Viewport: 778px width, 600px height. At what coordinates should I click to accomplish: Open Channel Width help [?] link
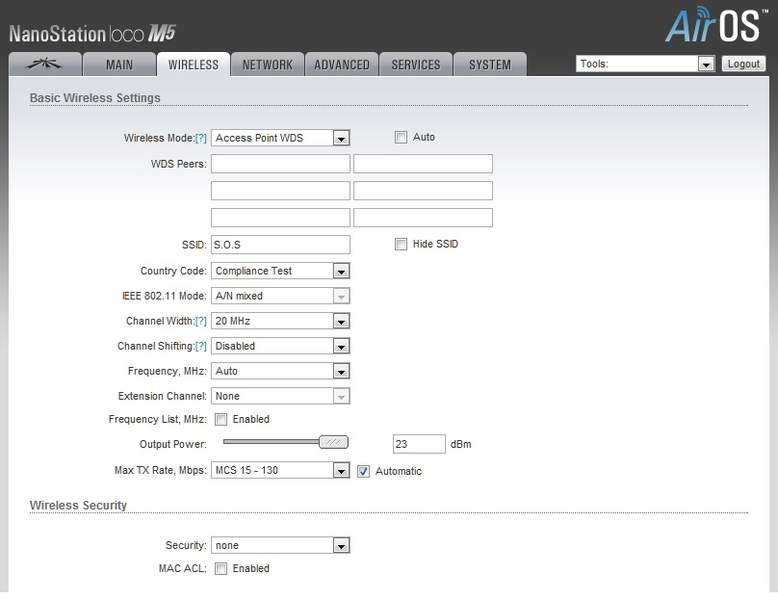[201, 321]
